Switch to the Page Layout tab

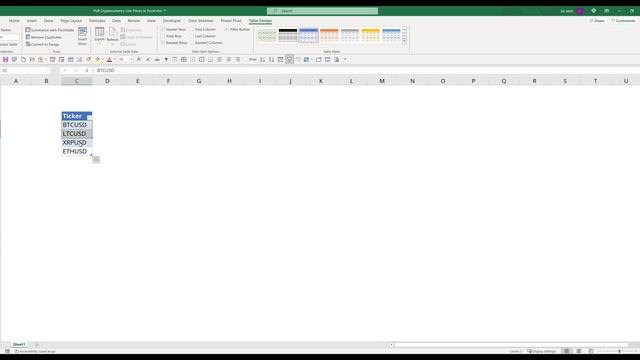click(71, 20)
